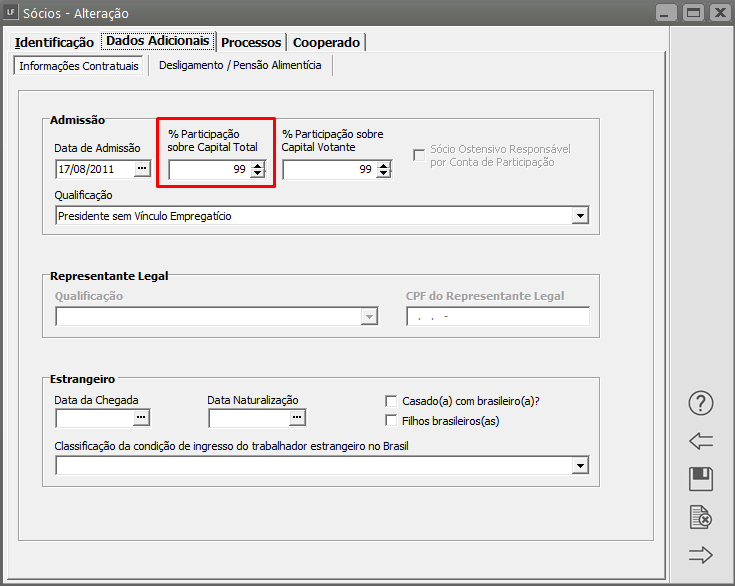735x586 pixels.
Task: Decrease % Participação sobre Capital Votante
Action: pos(383,174)
